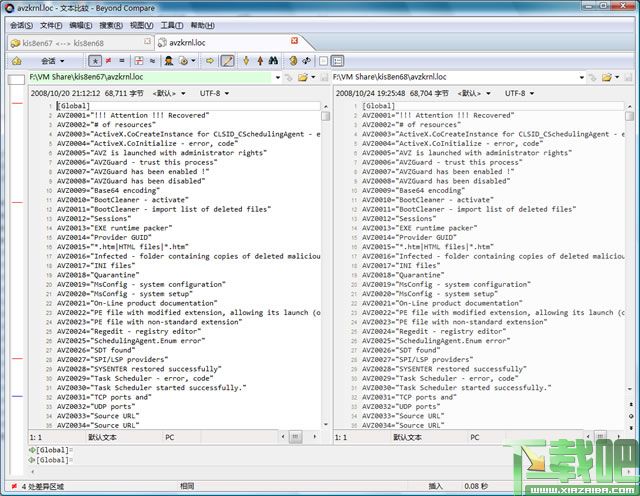640x496 pixels.
Task: Expand the format icon dropdown arrow
Action: point(193,61)
